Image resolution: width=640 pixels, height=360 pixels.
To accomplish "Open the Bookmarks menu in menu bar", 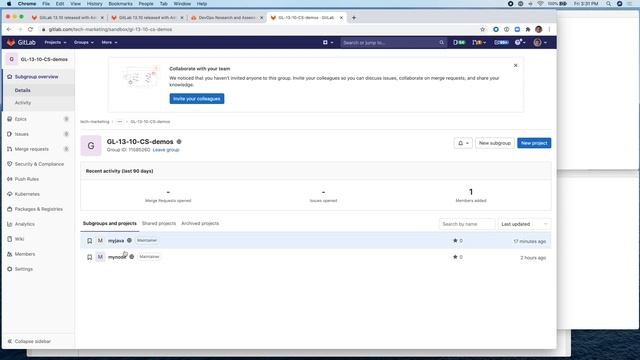I will coord(120,4).
